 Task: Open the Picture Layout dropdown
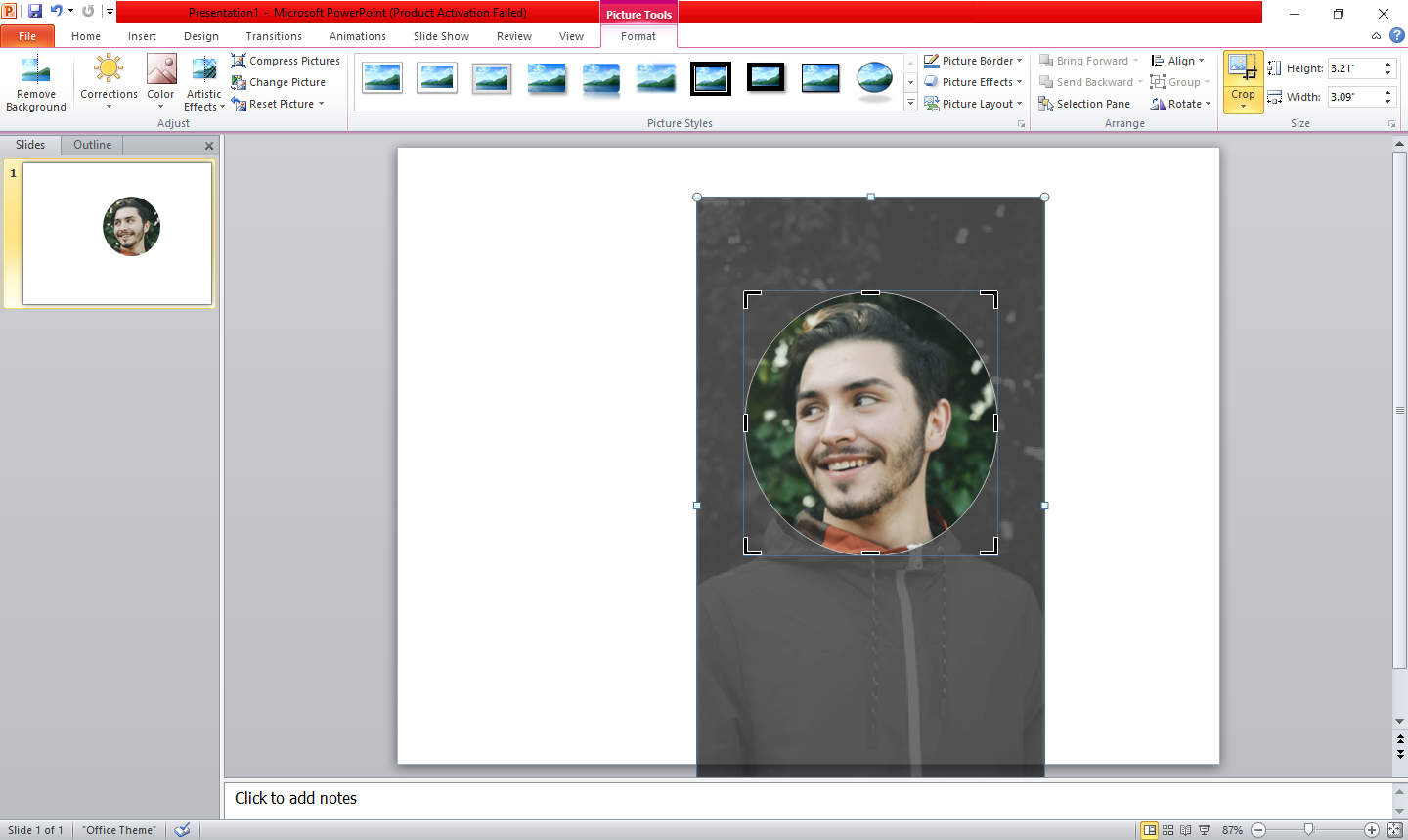(1020, 104)
